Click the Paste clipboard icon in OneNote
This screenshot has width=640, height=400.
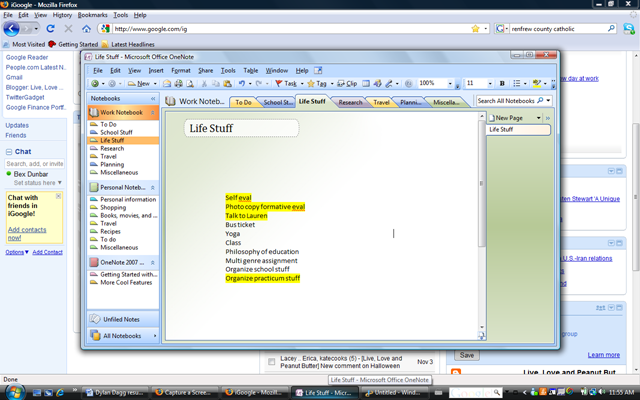(x=227, y=83)
